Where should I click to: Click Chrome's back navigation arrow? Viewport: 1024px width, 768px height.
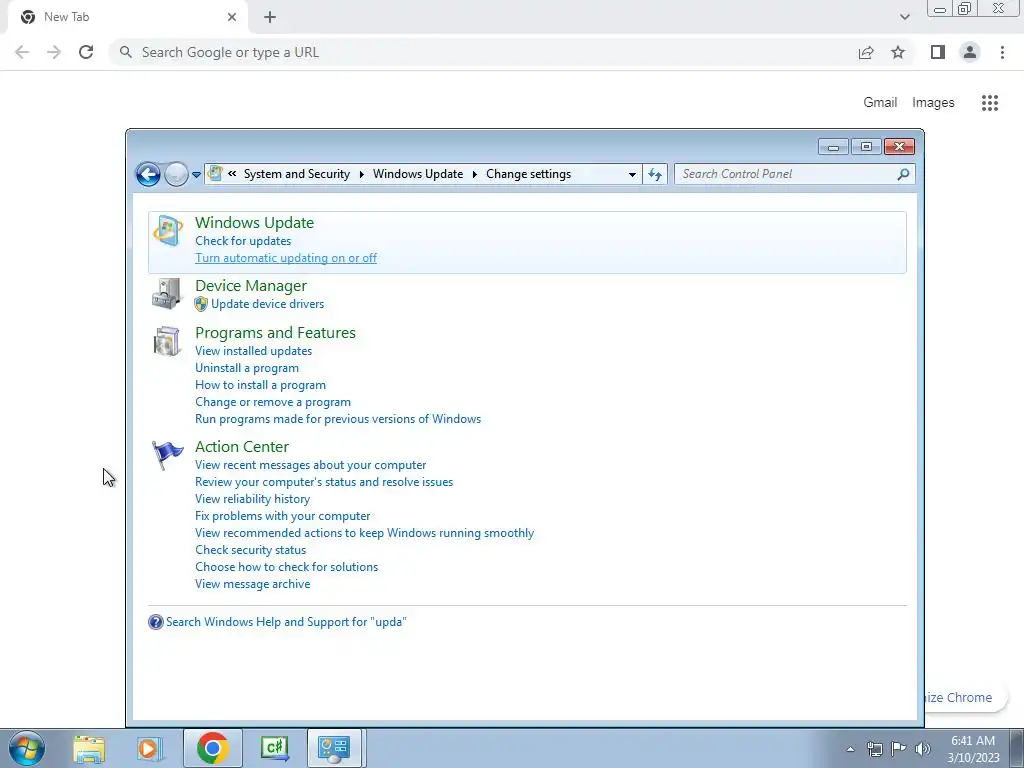[22, 52]
